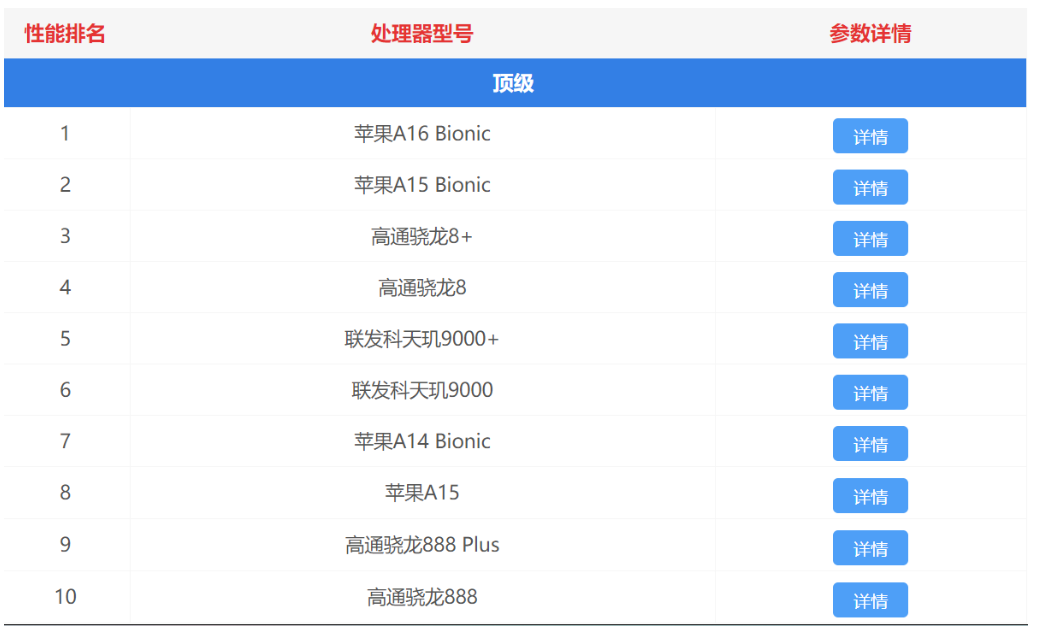Viewport: 1047px width, 637px height.
Task: Click the 联发科天玑9000+ processor name
Action: pyautogui.click(x=421, y=340)
